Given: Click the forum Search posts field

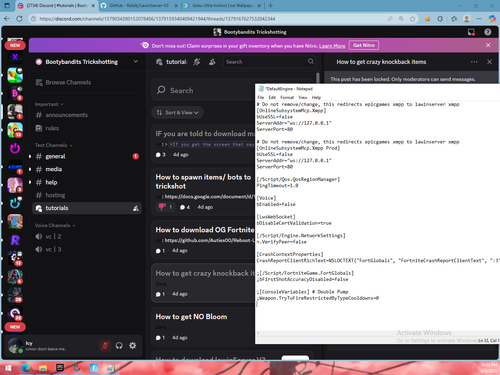Looking at the screenshot, I should (x=203, y=90).
